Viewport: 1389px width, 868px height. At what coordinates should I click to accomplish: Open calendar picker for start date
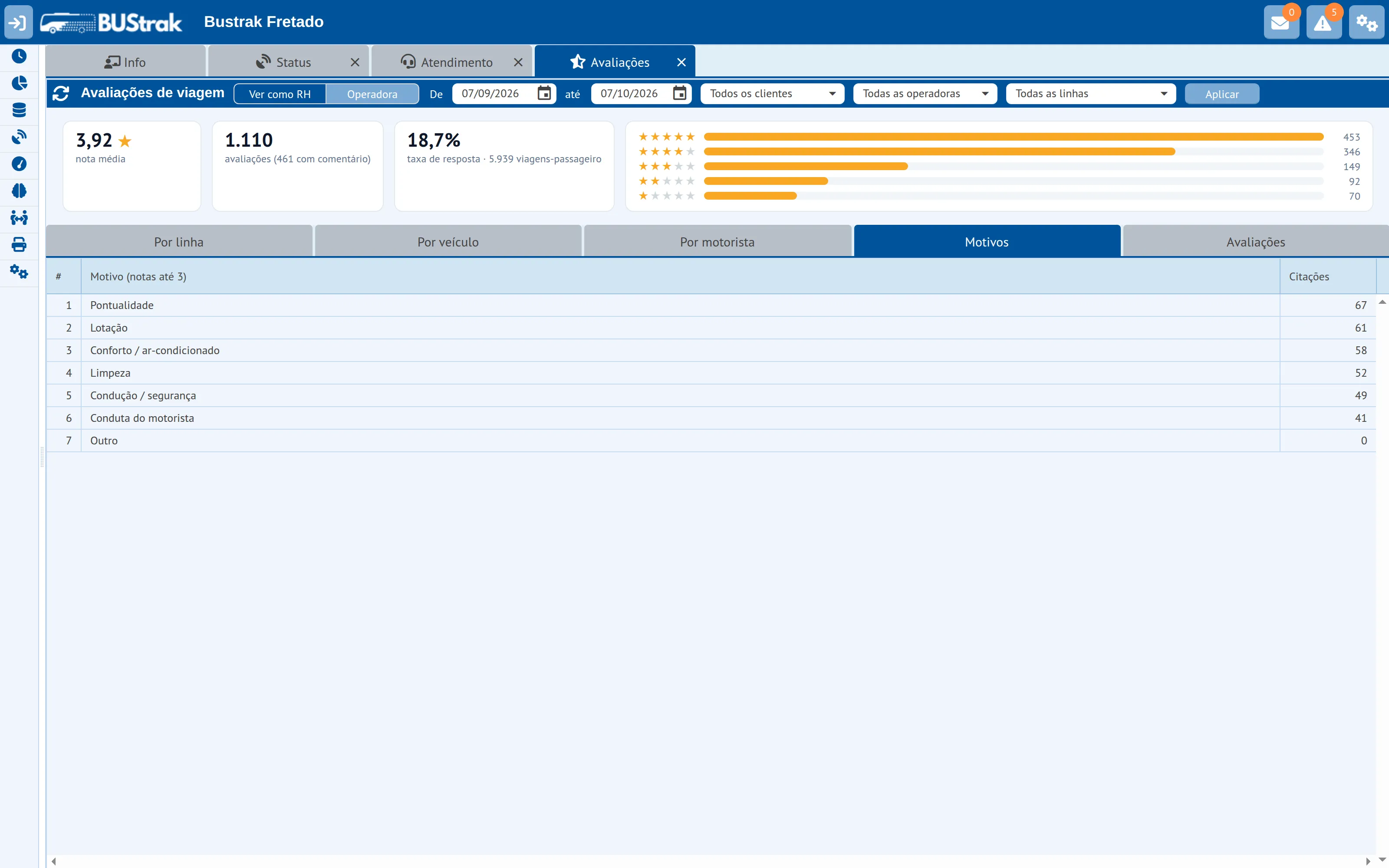pyautogui.click(x=544, y=93)
